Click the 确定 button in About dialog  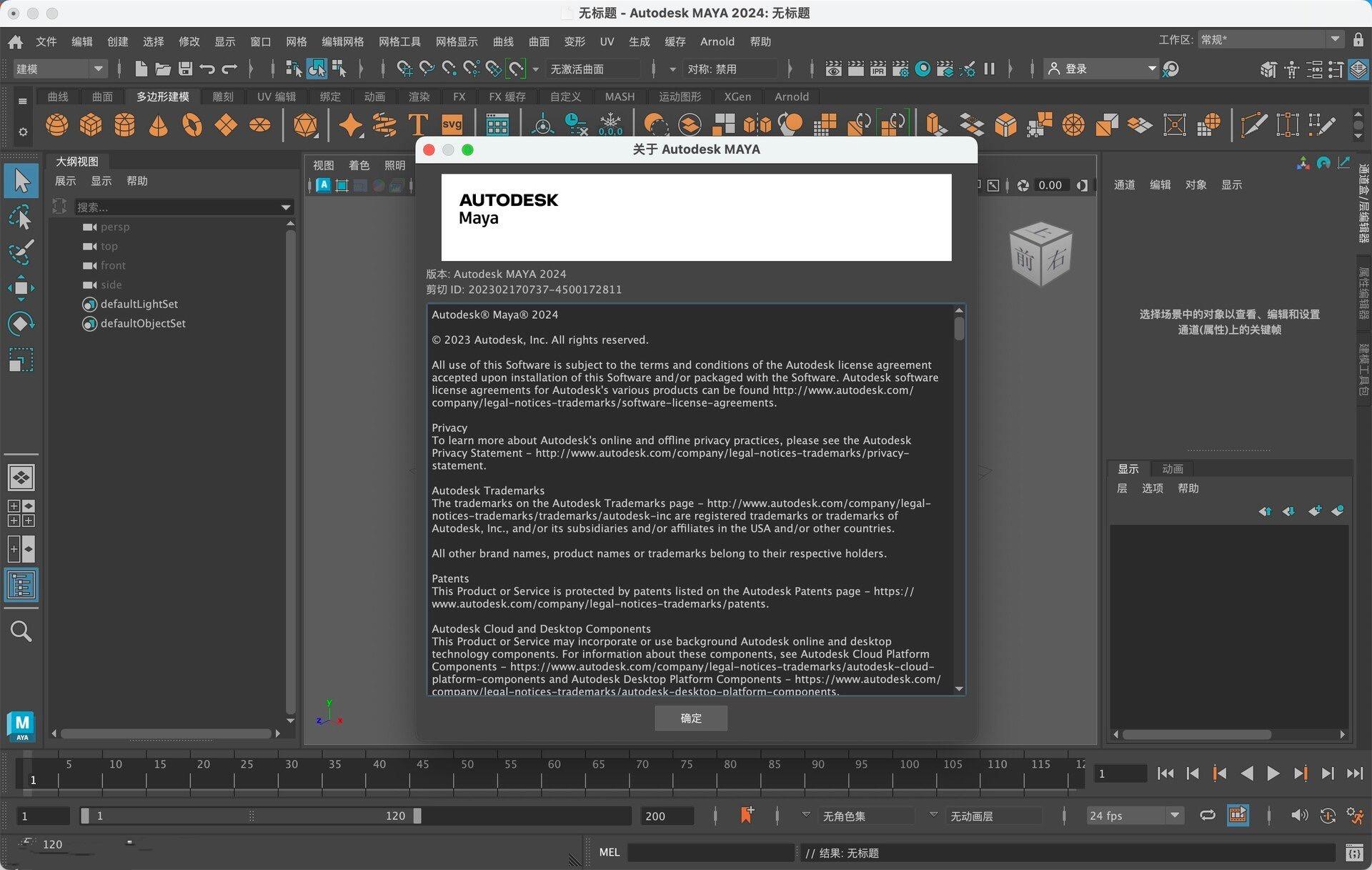click(x=691, y=718)
